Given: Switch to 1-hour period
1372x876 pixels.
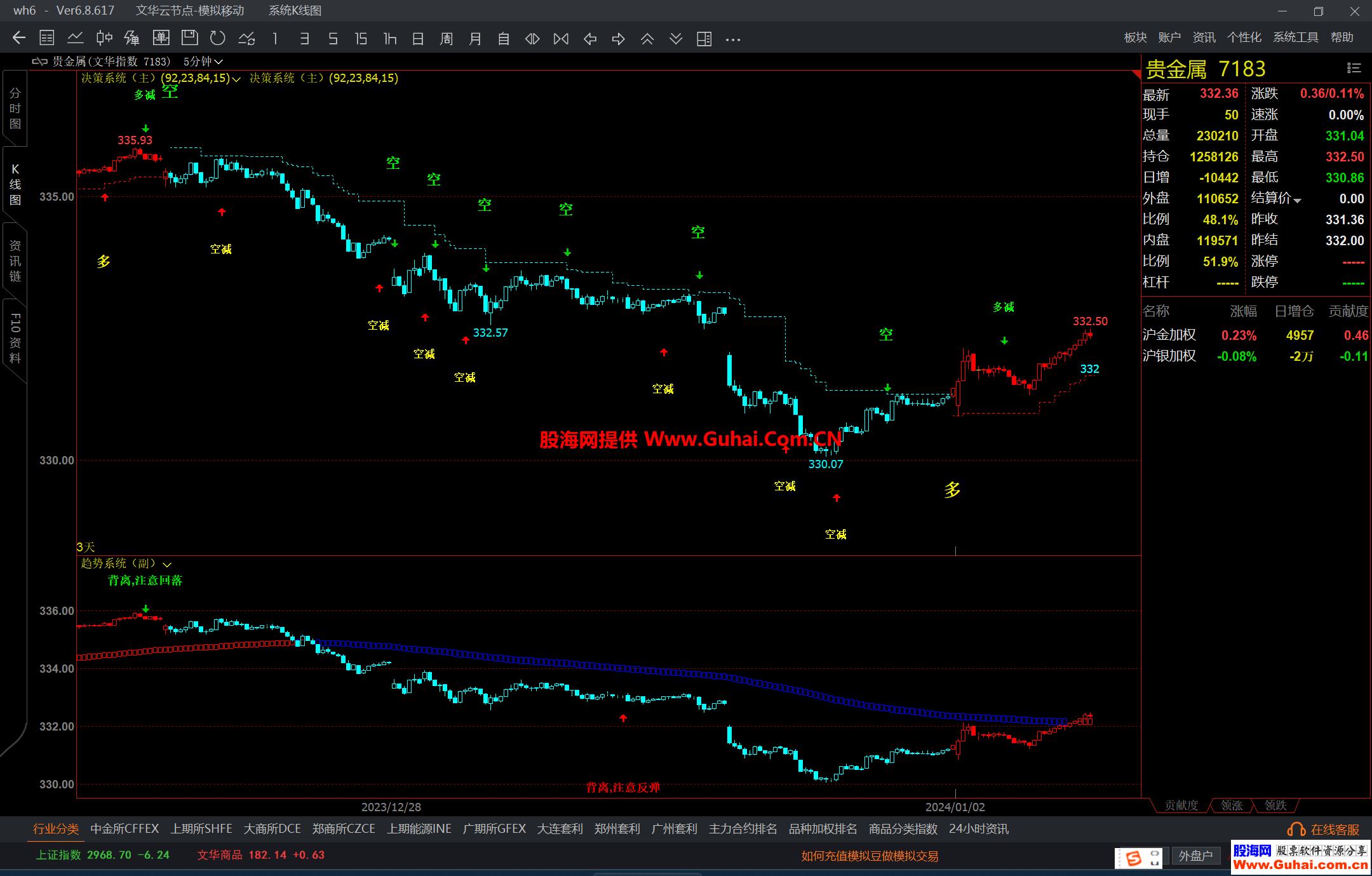Looking at the screenshot, I should click(389, 39).
